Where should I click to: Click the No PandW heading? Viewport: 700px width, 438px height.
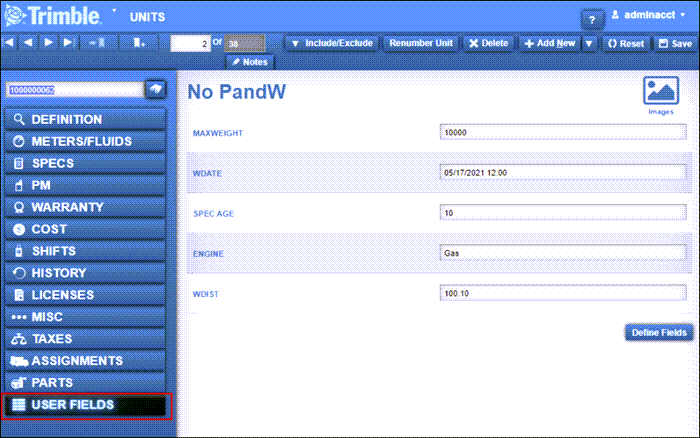[237, 92]
